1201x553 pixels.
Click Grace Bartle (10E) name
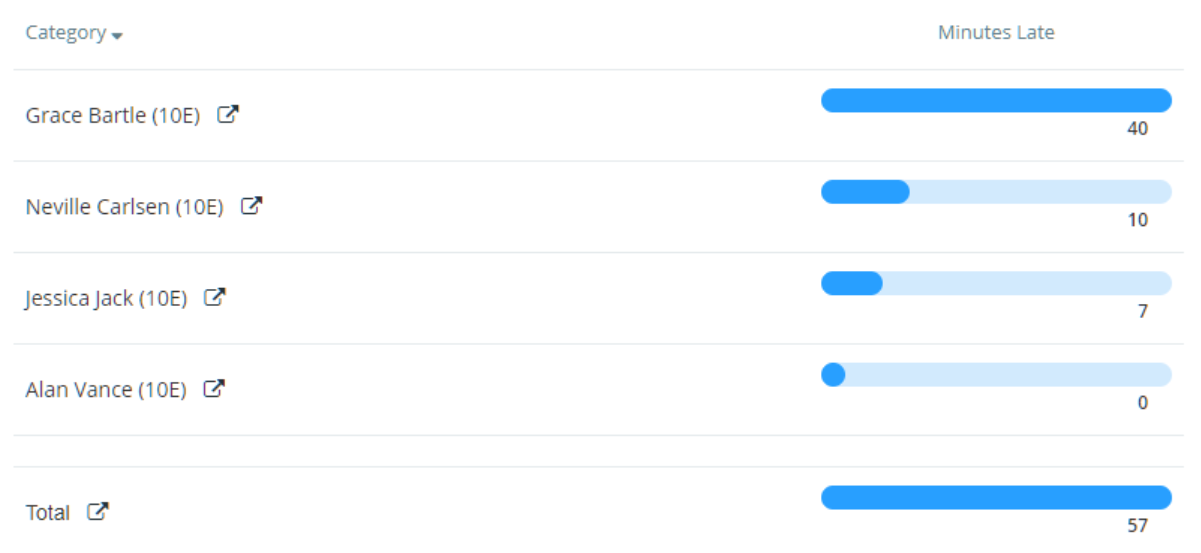click(112, 116)
